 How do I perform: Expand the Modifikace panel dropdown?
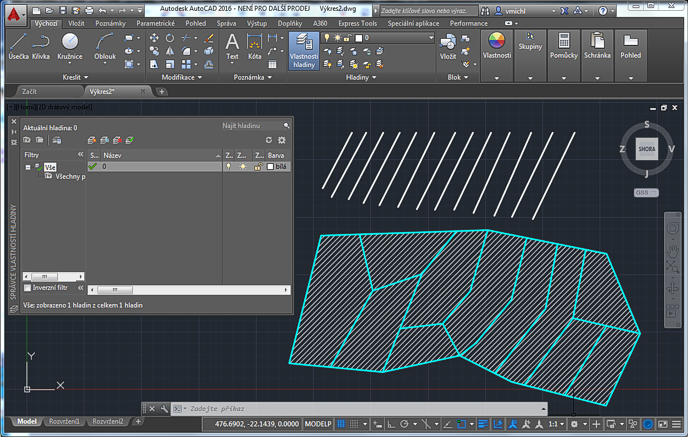[182, 77]
